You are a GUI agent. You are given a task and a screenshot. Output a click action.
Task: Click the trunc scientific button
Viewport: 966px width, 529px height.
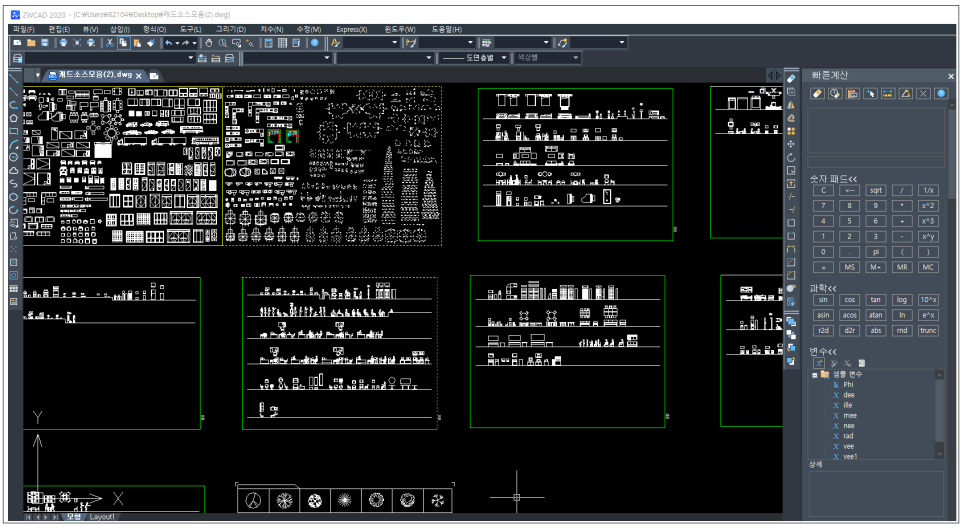coord(928,331)
